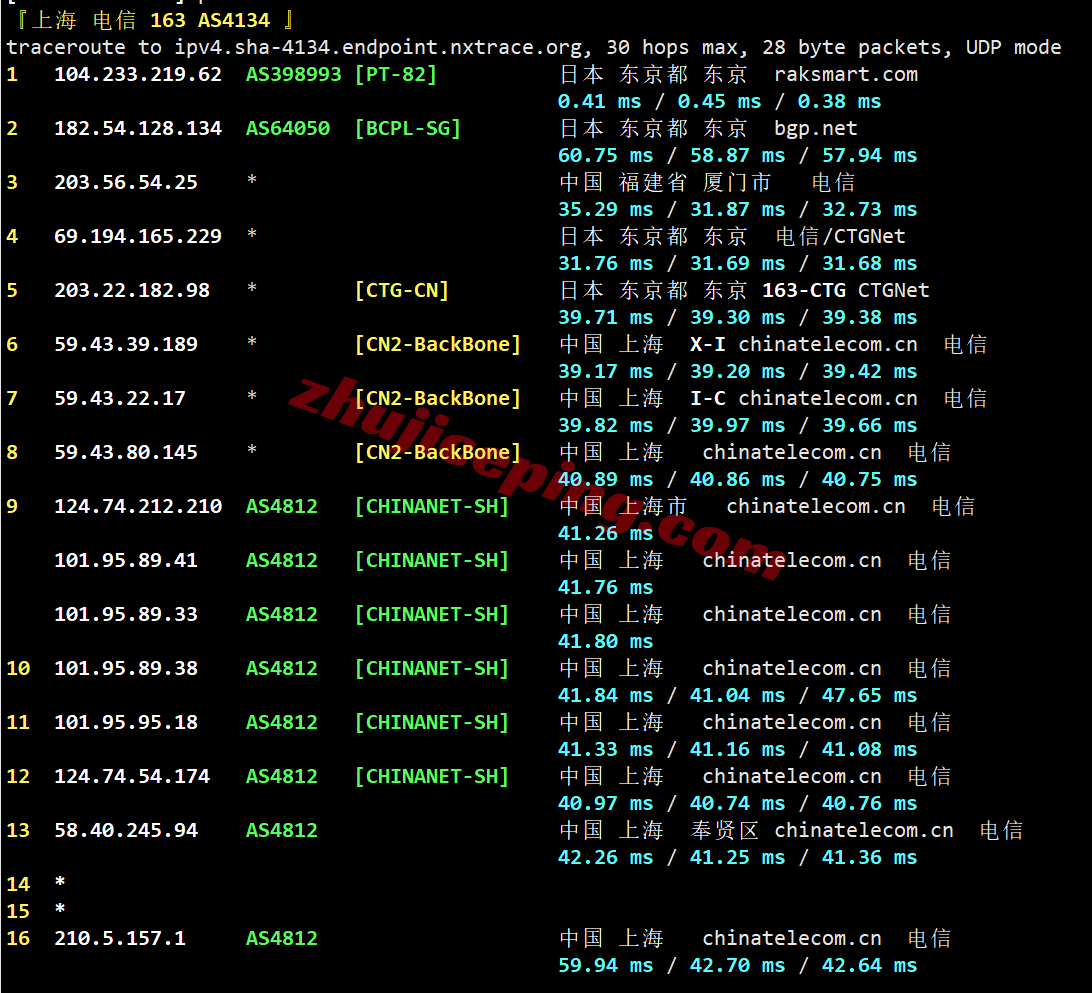This screenshot has height=993, width=1092.
Task: Click the 41.76 ms latency value
Action: coord(605,588)
